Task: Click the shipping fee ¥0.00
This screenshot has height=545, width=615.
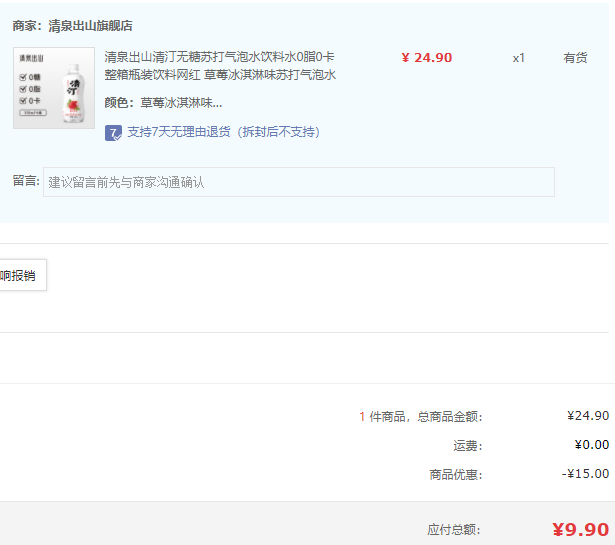Action: 591,445
